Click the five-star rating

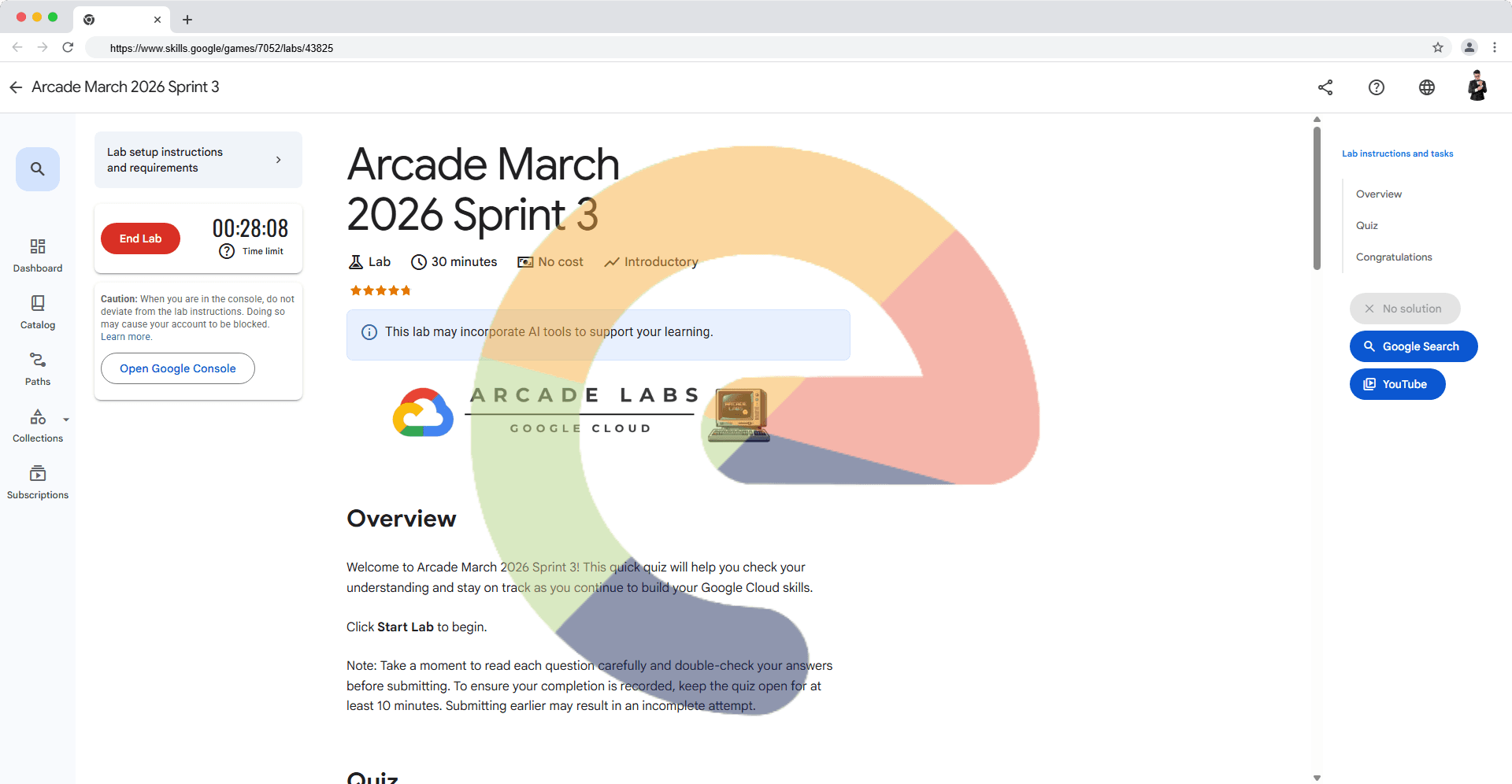380,290
